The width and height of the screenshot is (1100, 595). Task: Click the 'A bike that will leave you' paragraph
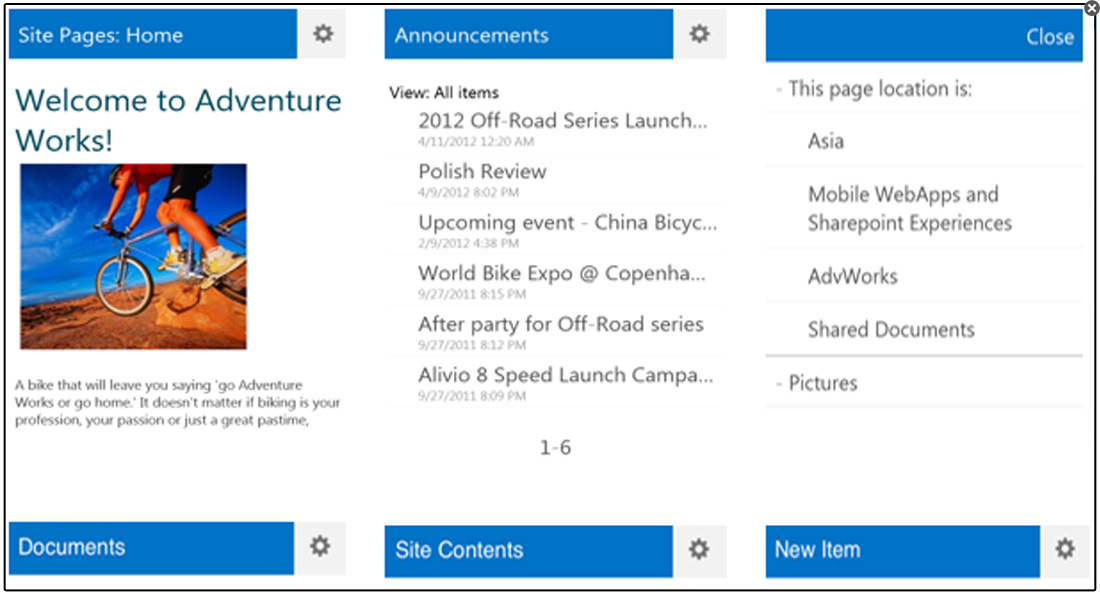(177, 403)
